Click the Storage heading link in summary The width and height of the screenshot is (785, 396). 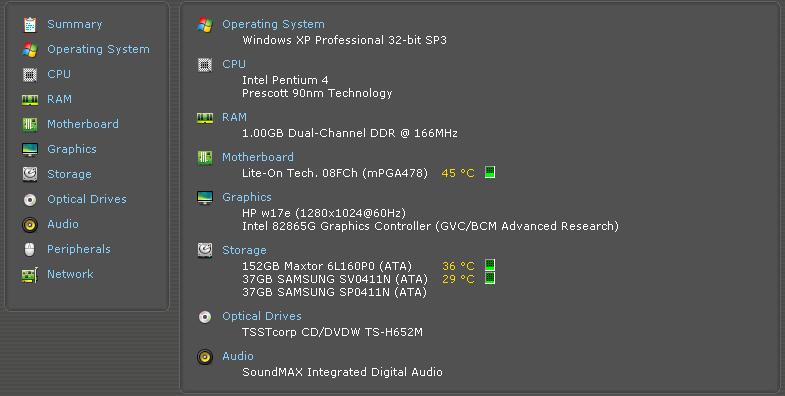coord(244,250)
